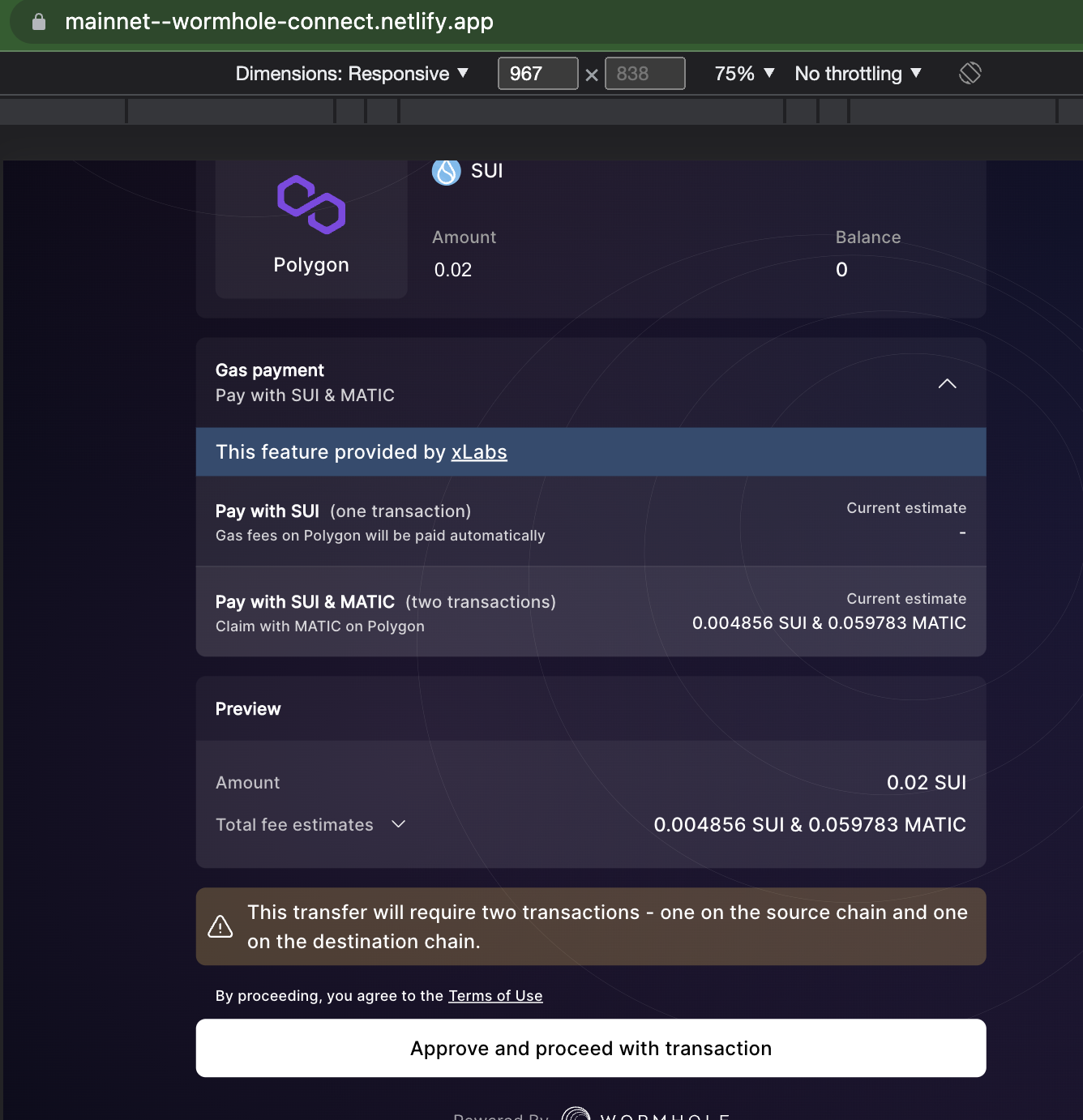Click the padlock icon in the address bar
The width and height of the screenshot is (1083, 1120).
tap(37, 21)
